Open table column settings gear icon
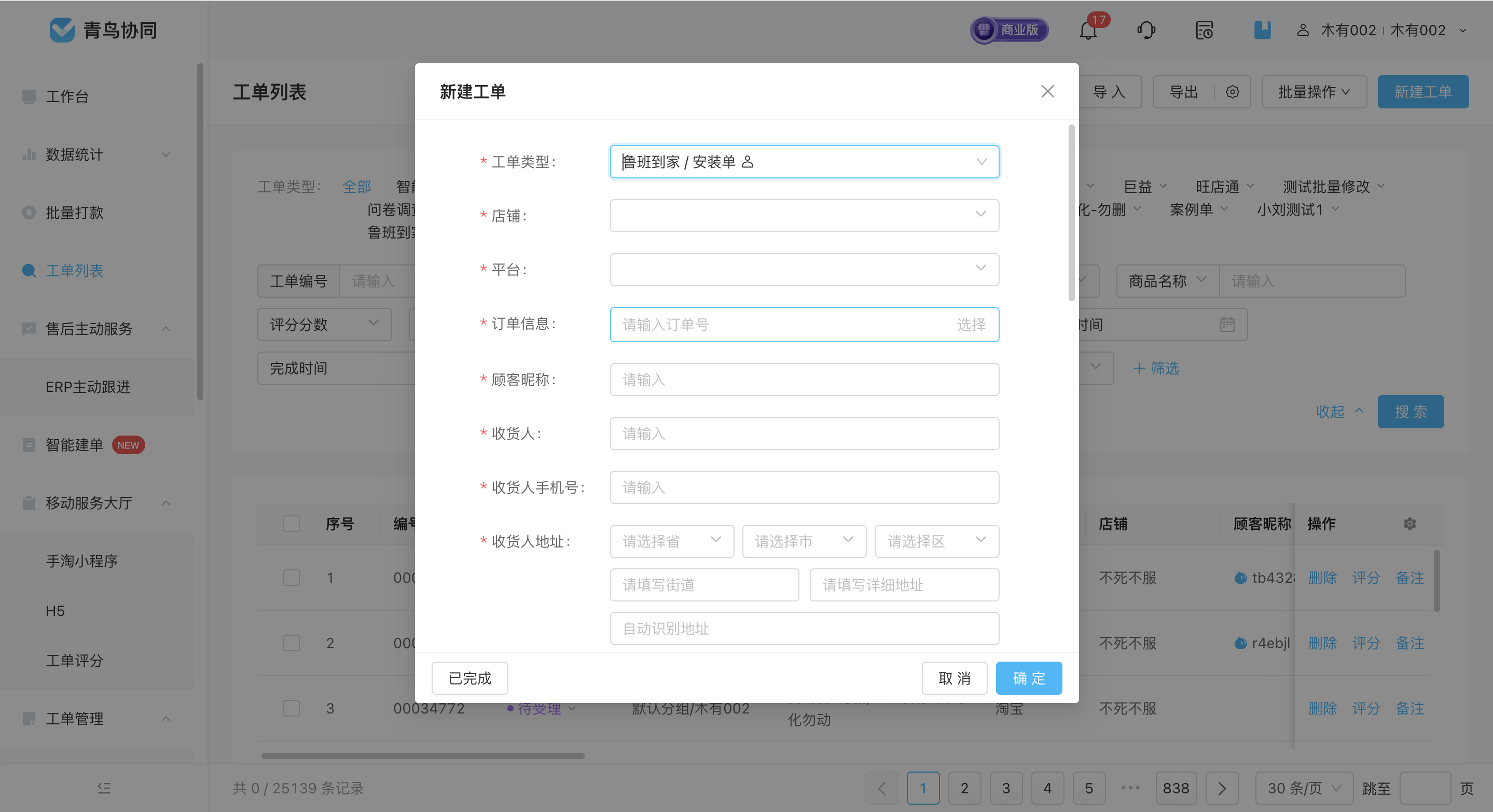The image size is (1493, 812). point(1409,524)
